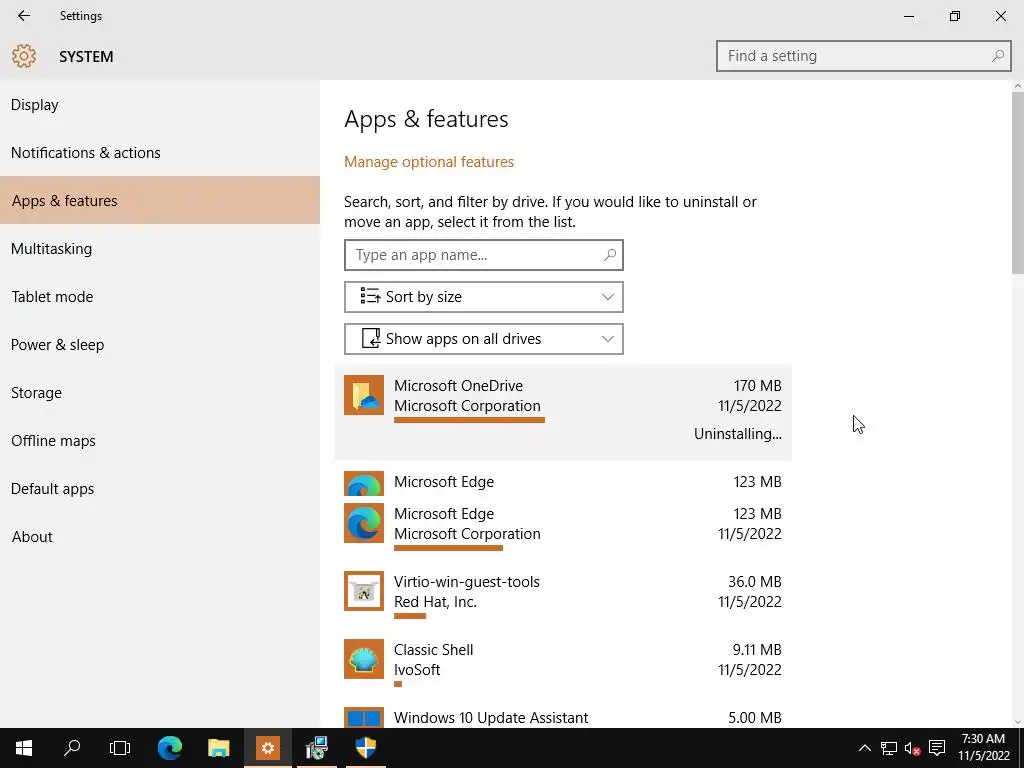
Task: Select Virtio-win-guest-tools entry name
Action: [467, 582]
